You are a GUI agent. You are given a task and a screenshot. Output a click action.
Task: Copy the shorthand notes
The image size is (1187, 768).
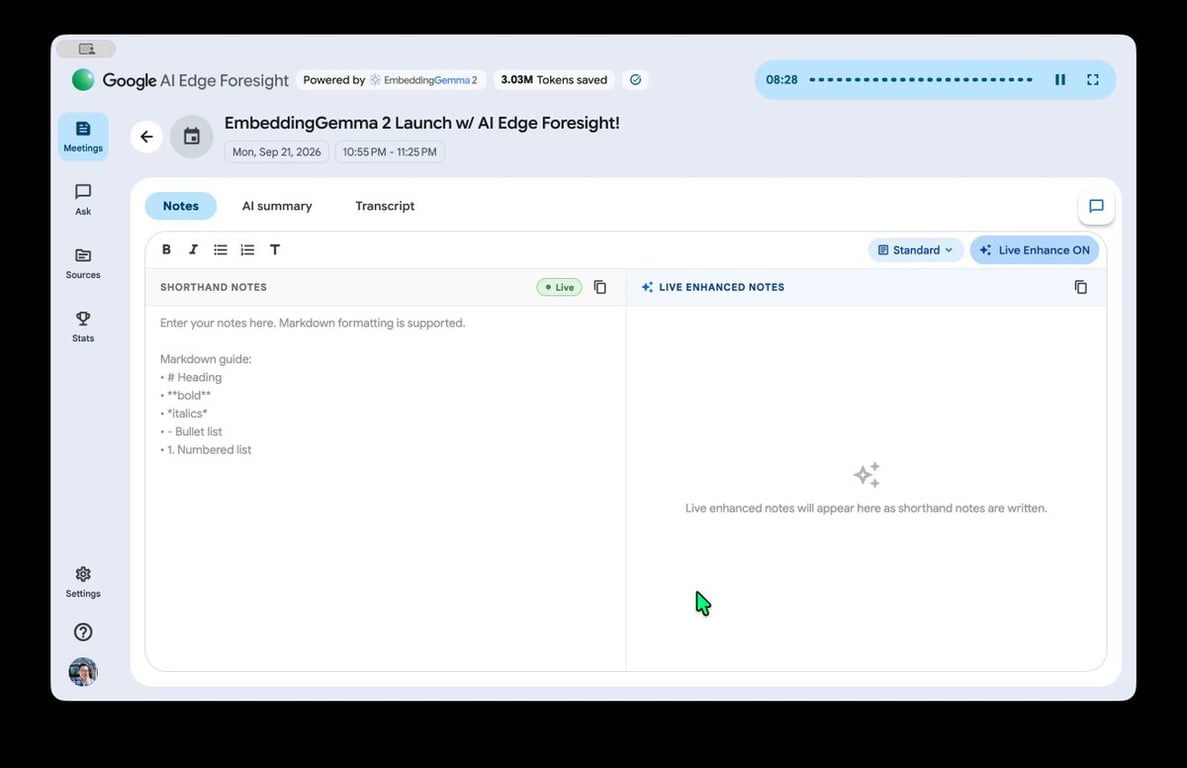(600, 287)
